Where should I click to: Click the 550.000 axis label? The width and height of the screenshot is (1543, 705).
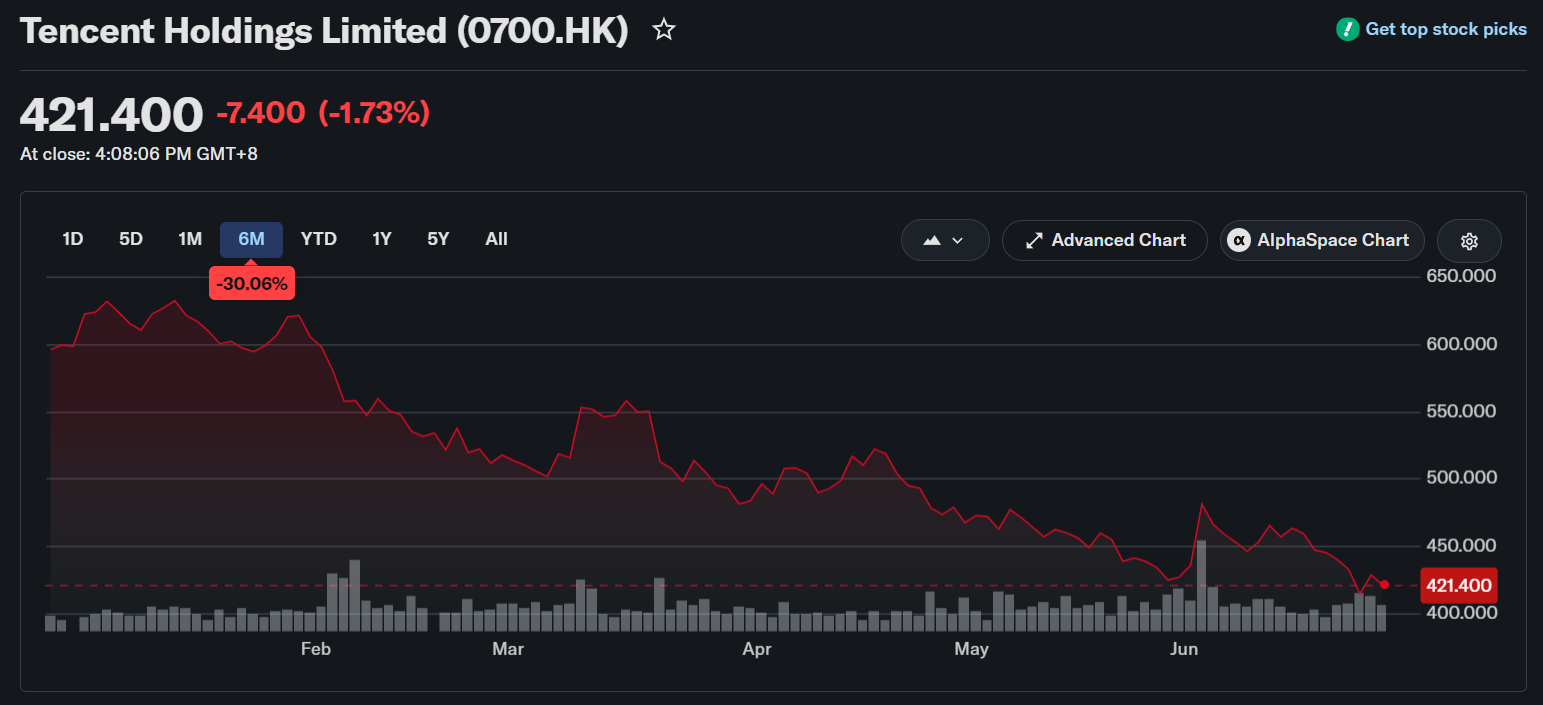tap(1461, 411)
